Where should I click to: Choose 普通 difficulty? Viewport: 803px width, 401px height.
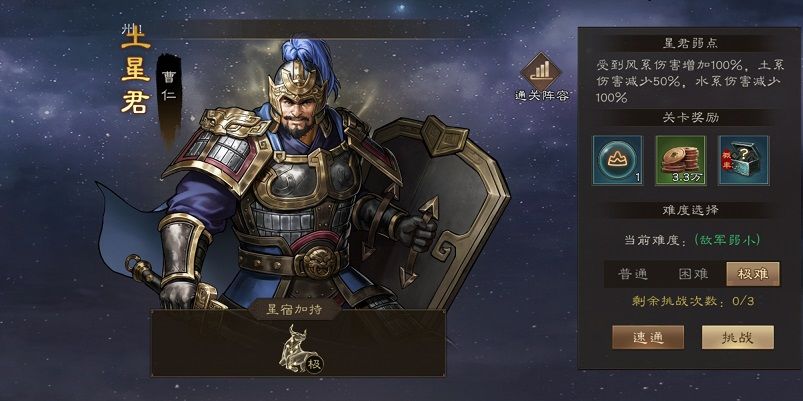coord(633,274)
